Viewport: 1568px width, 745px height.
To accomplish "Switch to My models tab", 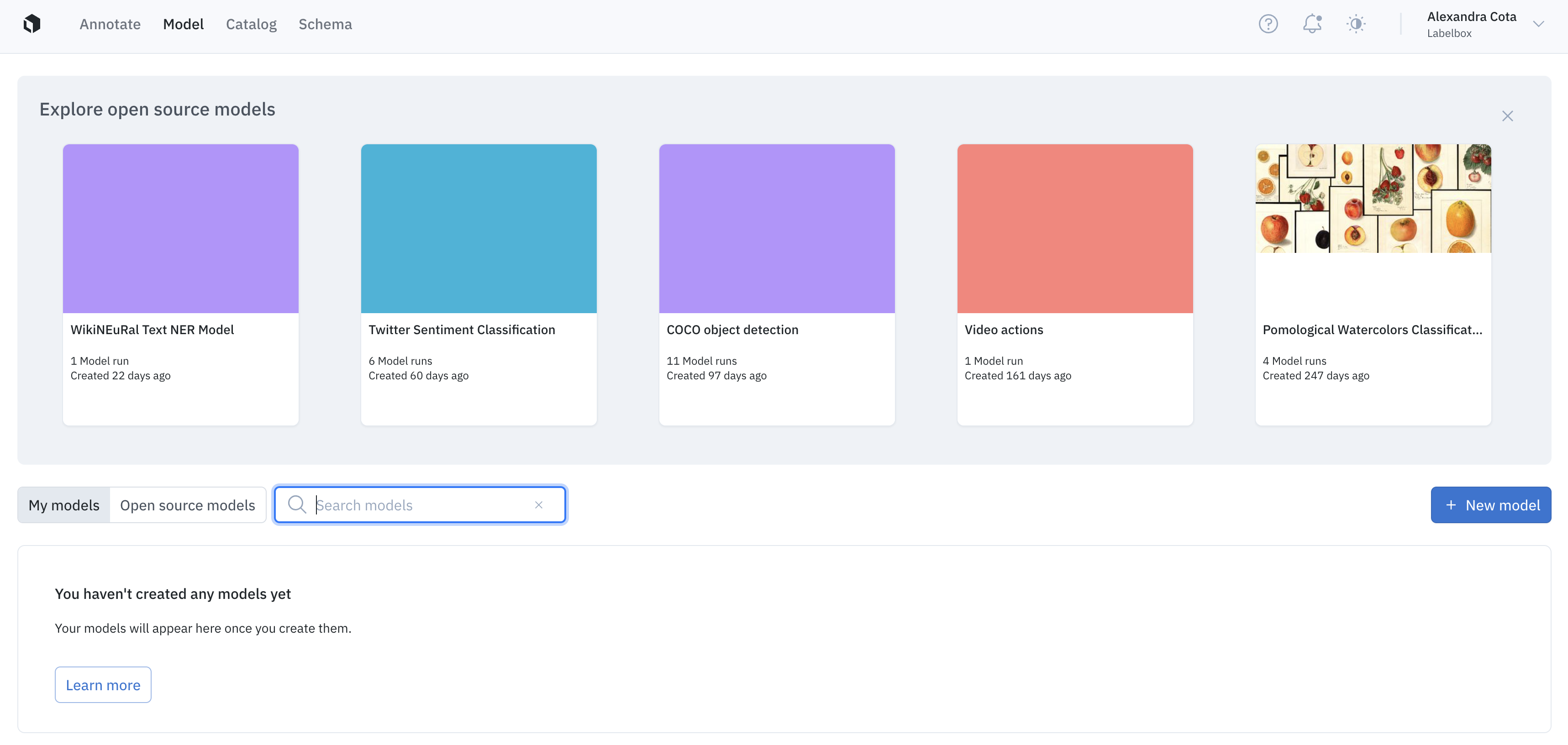I will pyautogui.click(x=64, y=505).
